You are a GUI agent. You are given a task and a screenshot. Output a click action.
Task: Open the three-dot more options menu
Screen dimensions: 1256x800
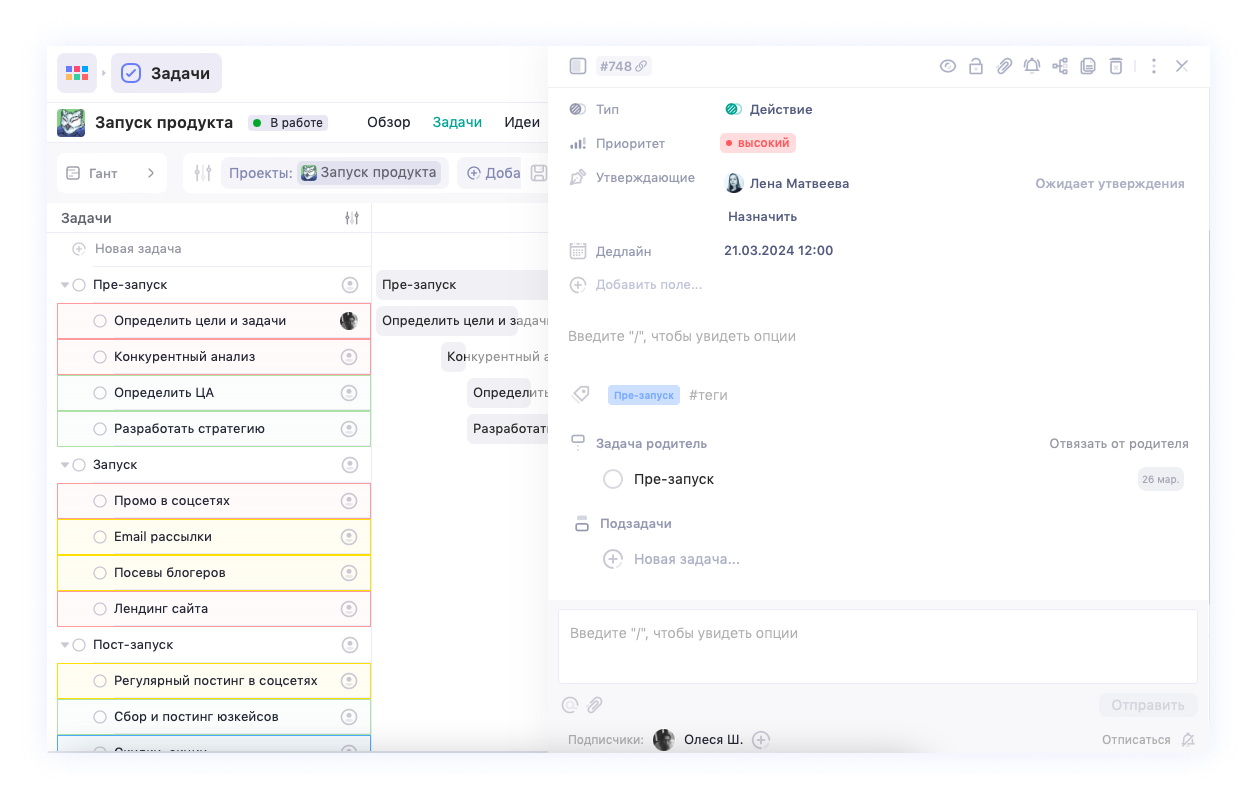1154,66
